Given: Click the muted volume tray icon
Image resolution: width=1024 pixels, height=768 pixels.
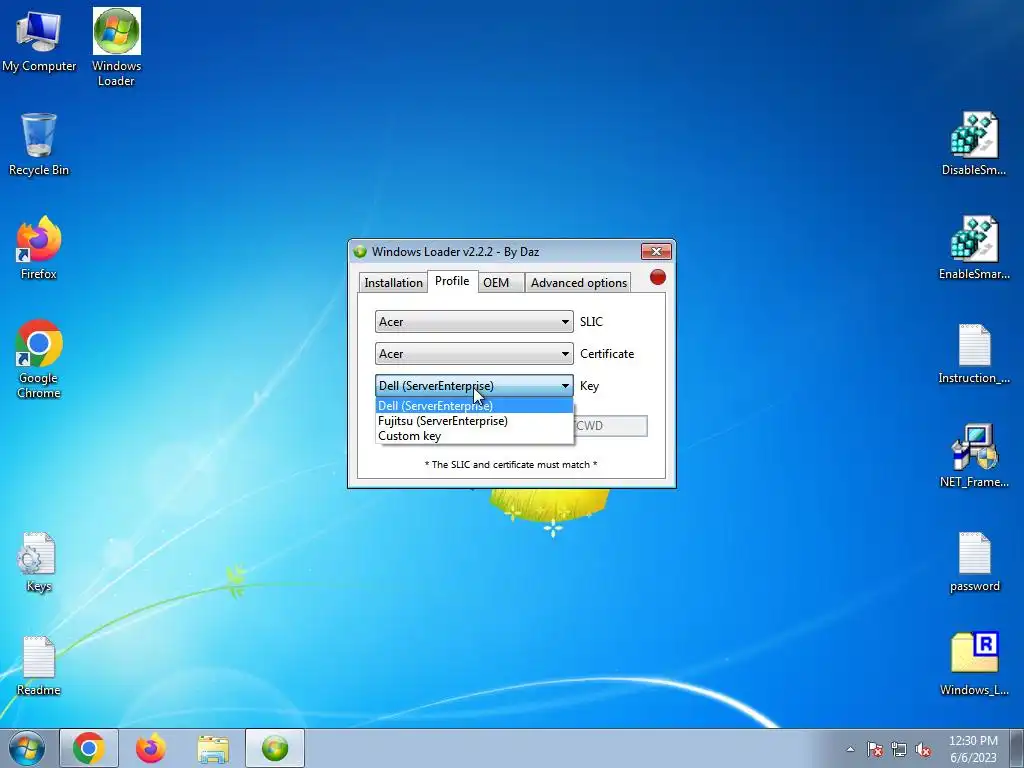Looking at the screenshot, I should click(x=923, y=749).
